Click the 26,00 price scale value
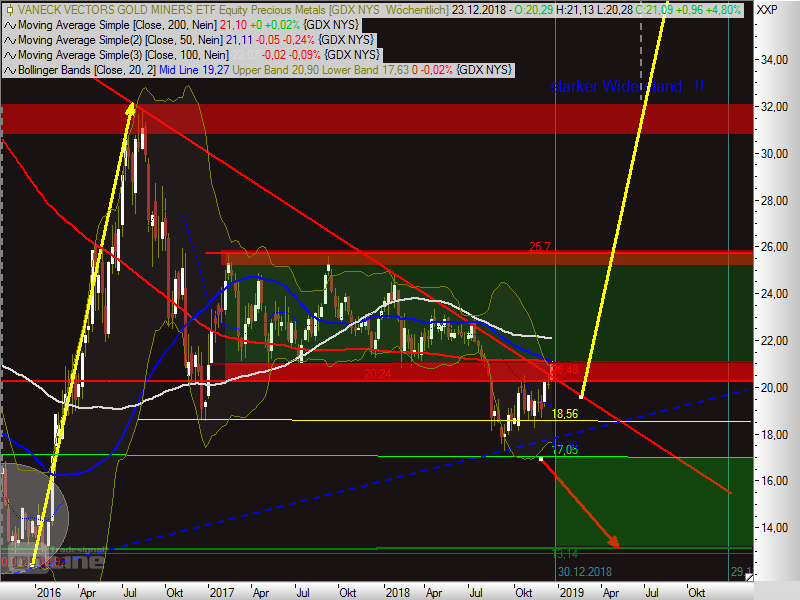This screenshot has width=800, height=600. tap(774, 247)
